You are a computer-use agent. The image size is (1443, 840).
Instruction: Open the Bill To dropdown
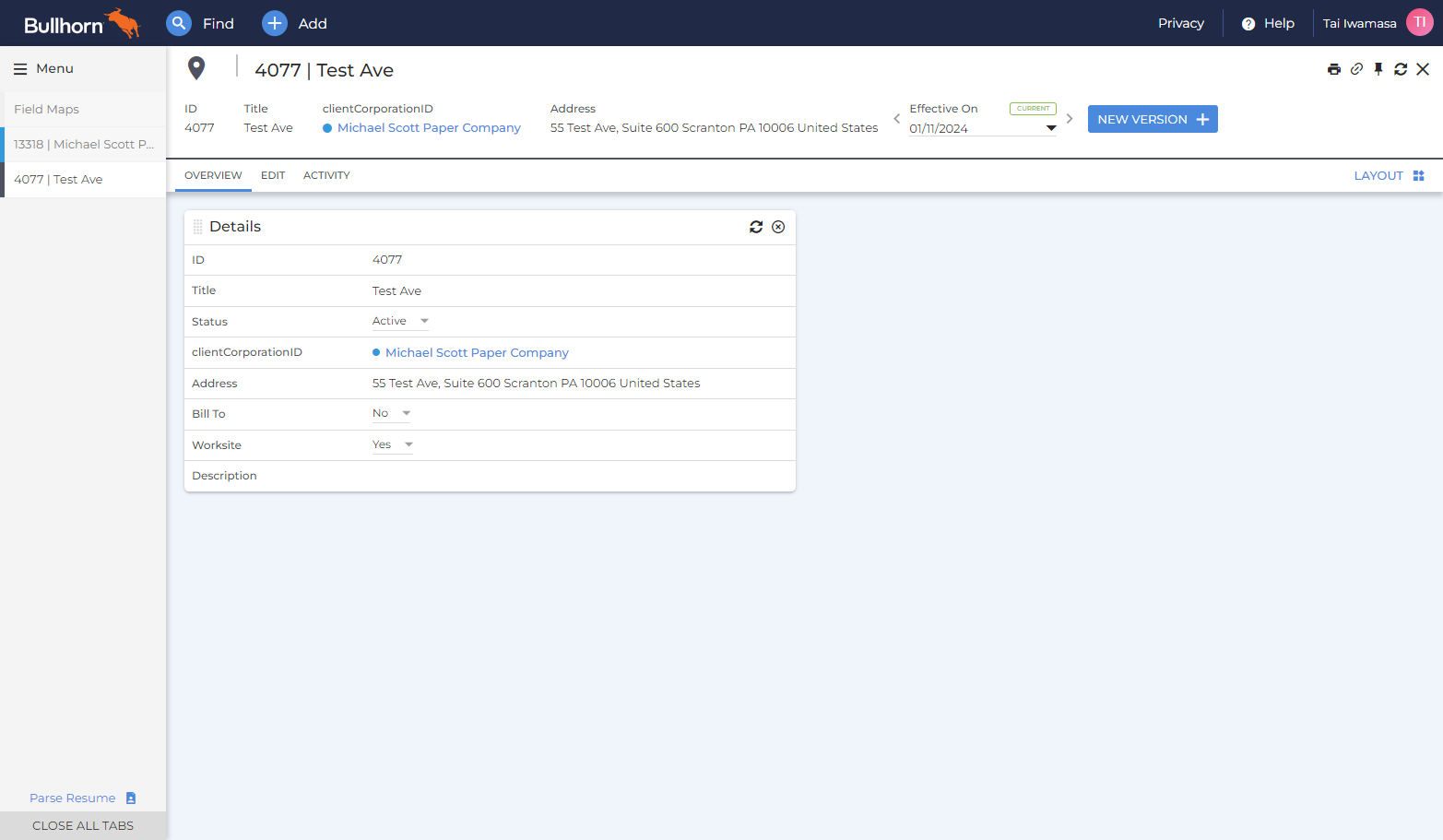(x=391, y=414)
